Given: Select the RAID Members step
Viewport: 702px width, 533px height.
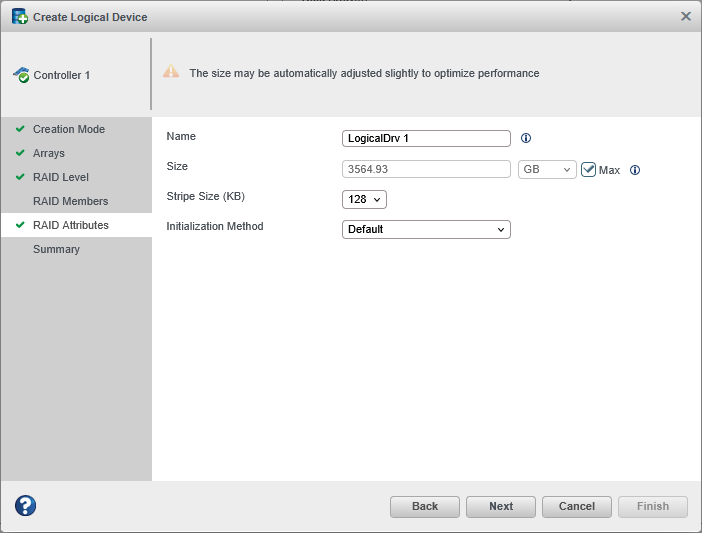Looking at the screenshot, I should tap(70, 201).
